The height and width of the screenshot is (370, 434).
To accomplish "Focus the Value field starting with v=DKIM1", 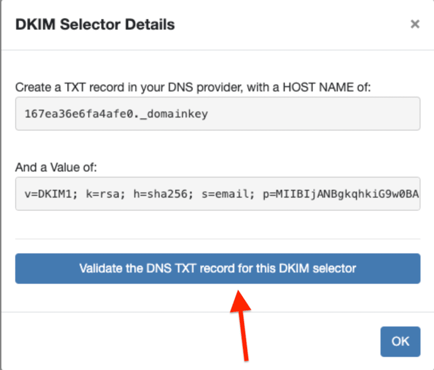I will pos(218,194).
